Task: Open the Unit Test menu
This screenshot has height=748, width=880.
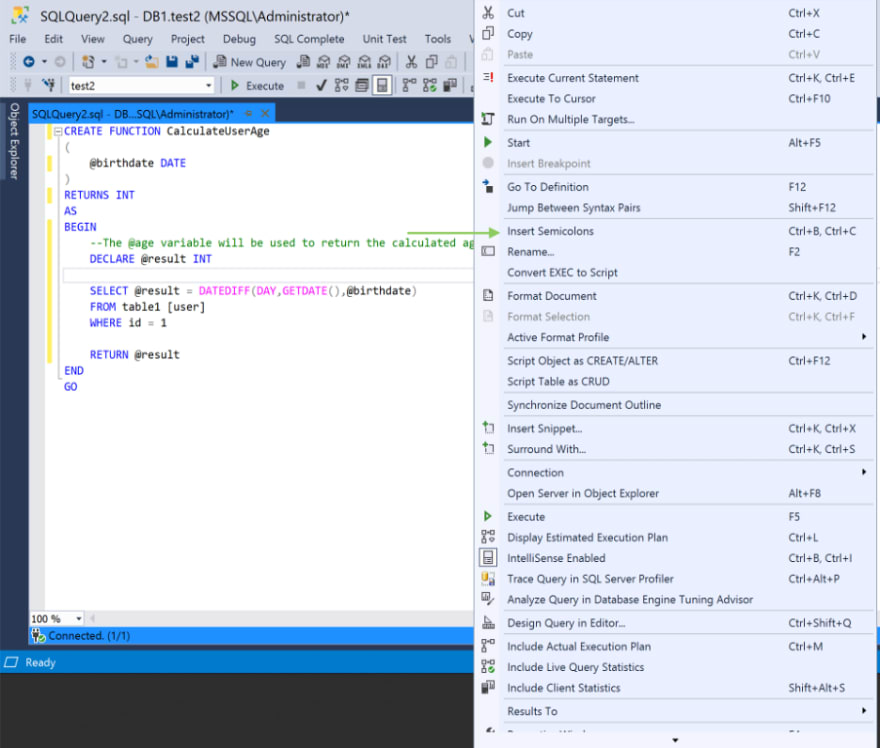Action: (x=384, y=39)
